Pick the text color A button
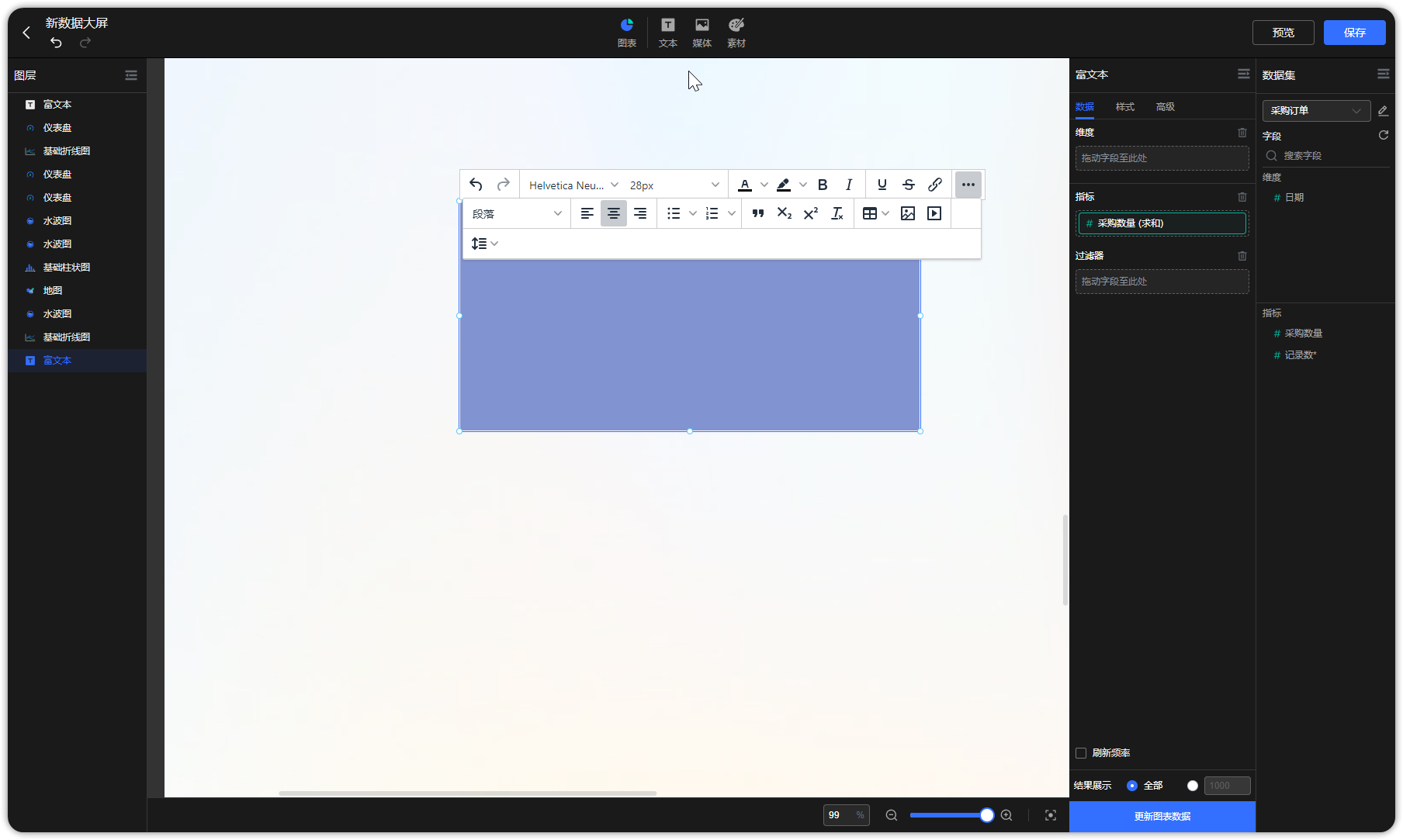Image resolution: width=1403 pixels, height=840 pixels. click(x=745, y=185)
